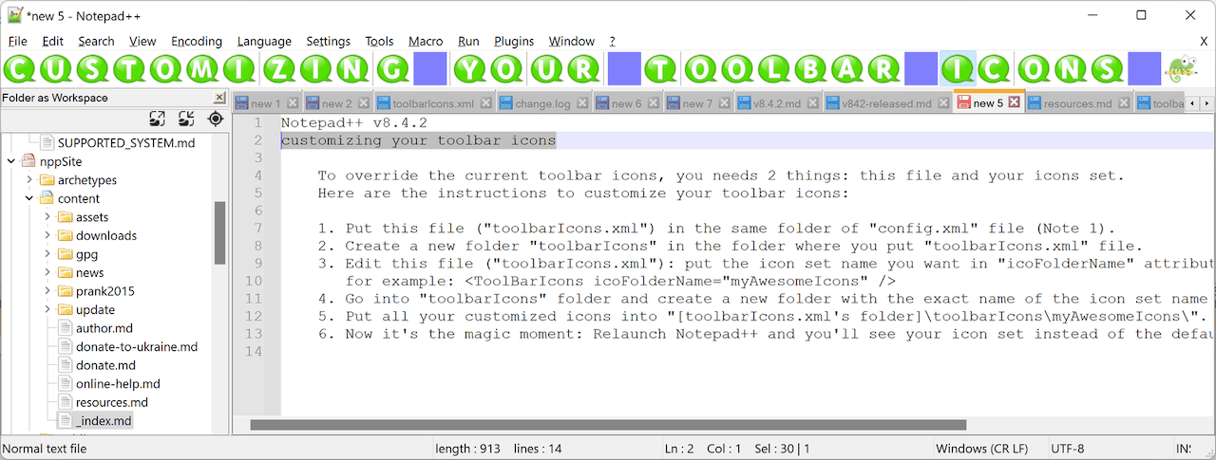Open the Plugins menu
The width and height of the screenshot is (1216, 460).
tap(514, 41)
